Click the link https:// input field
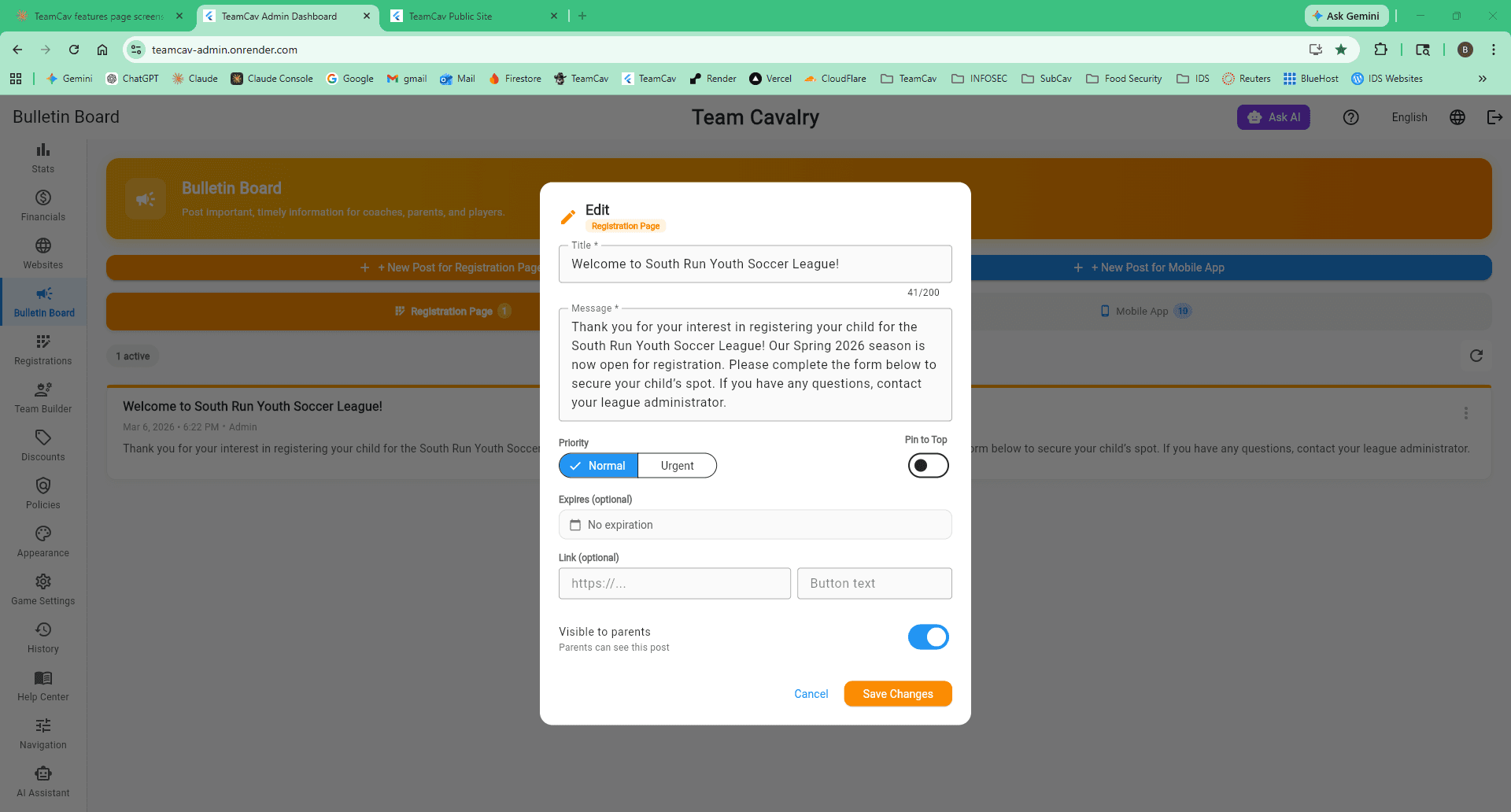This screenshot has width=1511, height=812. (x=674, y=584)
